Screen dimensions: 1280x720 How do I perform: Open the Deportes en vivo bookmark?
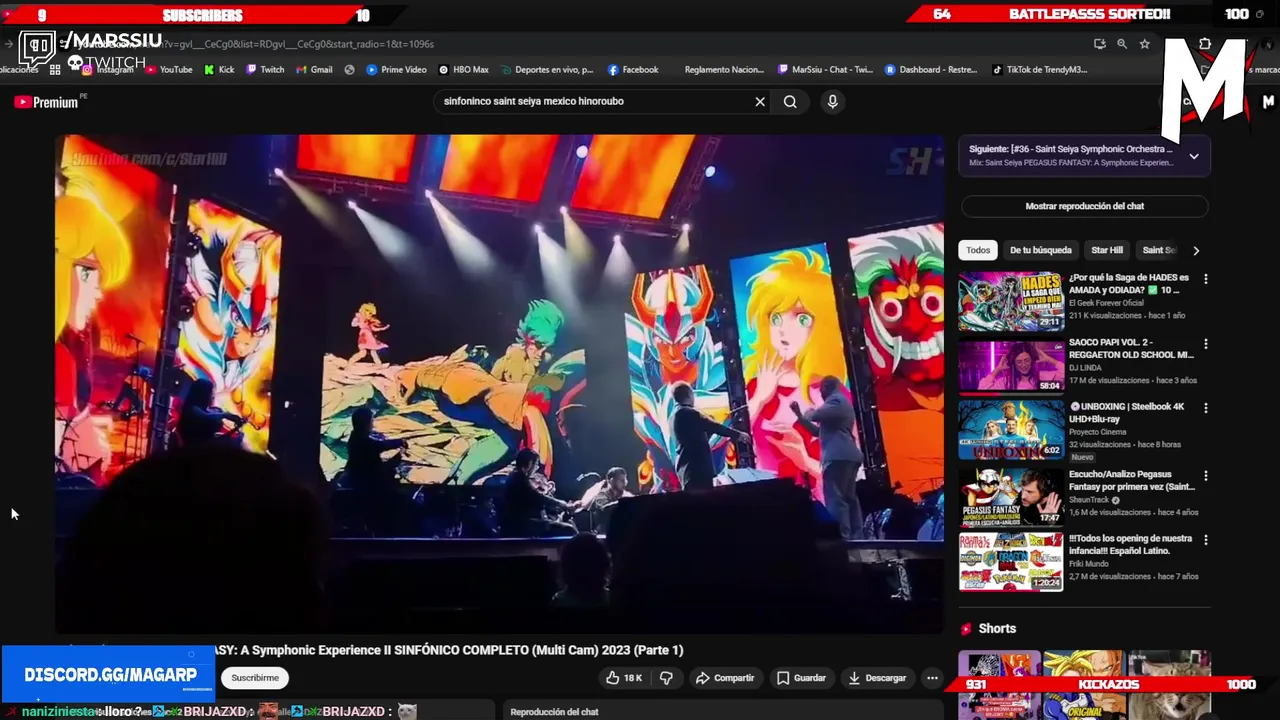[x=547, y=70]
